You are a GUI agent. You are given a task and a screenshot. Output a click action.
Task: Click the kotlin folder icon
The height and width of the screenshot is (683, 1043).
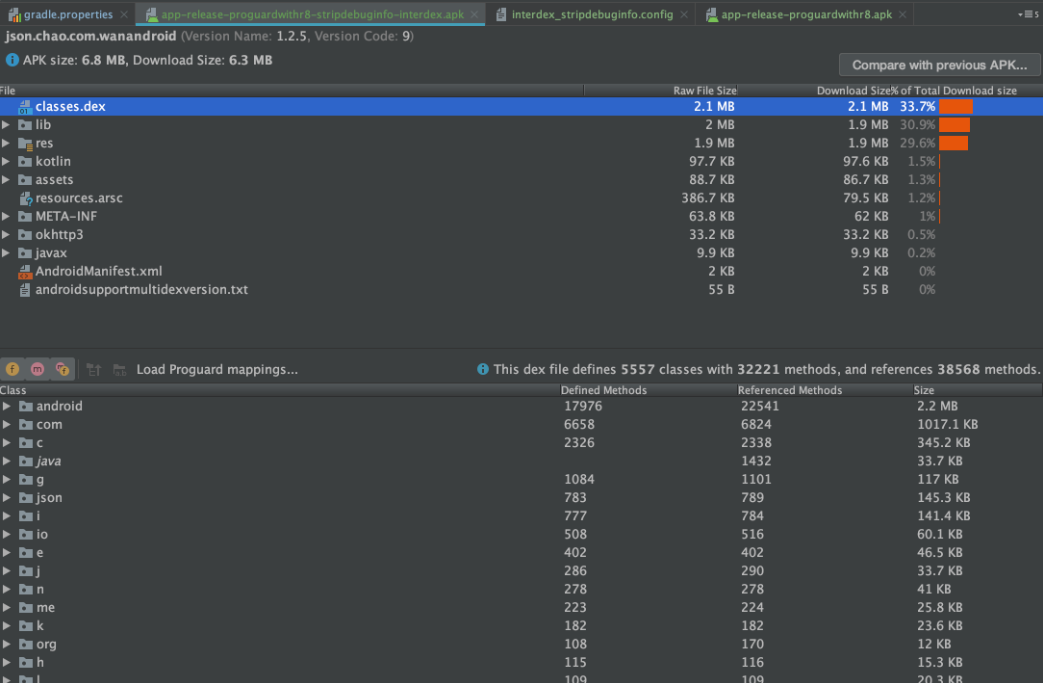pyautogui.click(x=25, y=161)
